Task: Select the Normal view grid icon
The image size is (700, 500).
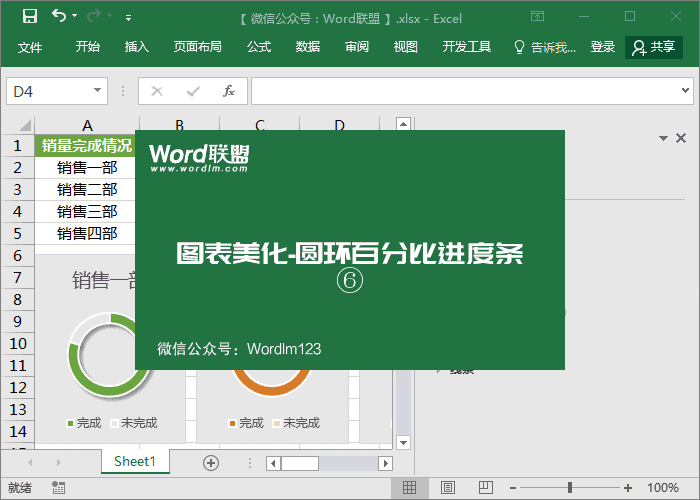Action: click(409, 488)
